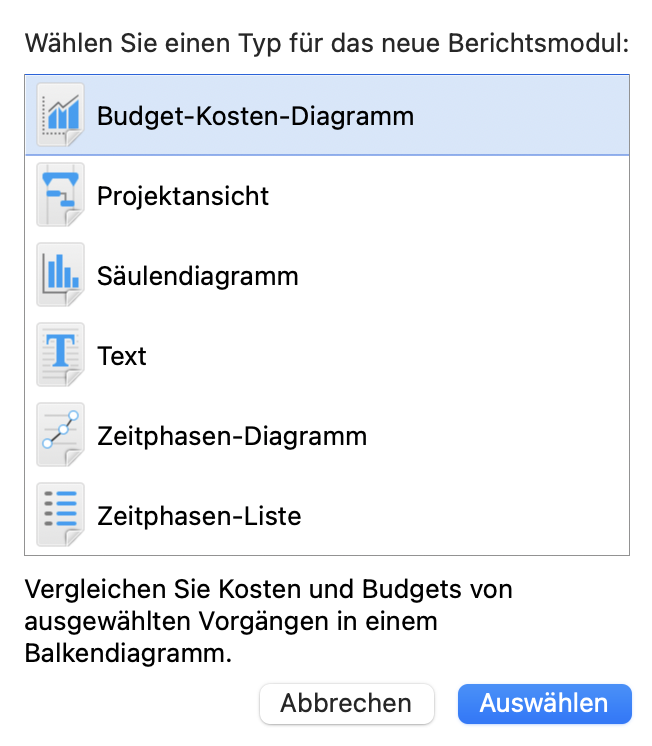Select the word Text in list
This screenshot has width=652, height=746.
pyautogui.click(x=122, y=356)
